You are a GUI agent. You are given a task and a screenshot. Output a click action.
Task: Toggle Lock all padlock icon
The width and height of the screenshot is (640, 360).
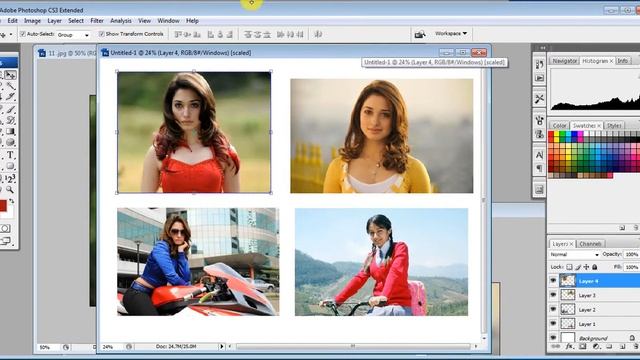(x=595, y=267)
